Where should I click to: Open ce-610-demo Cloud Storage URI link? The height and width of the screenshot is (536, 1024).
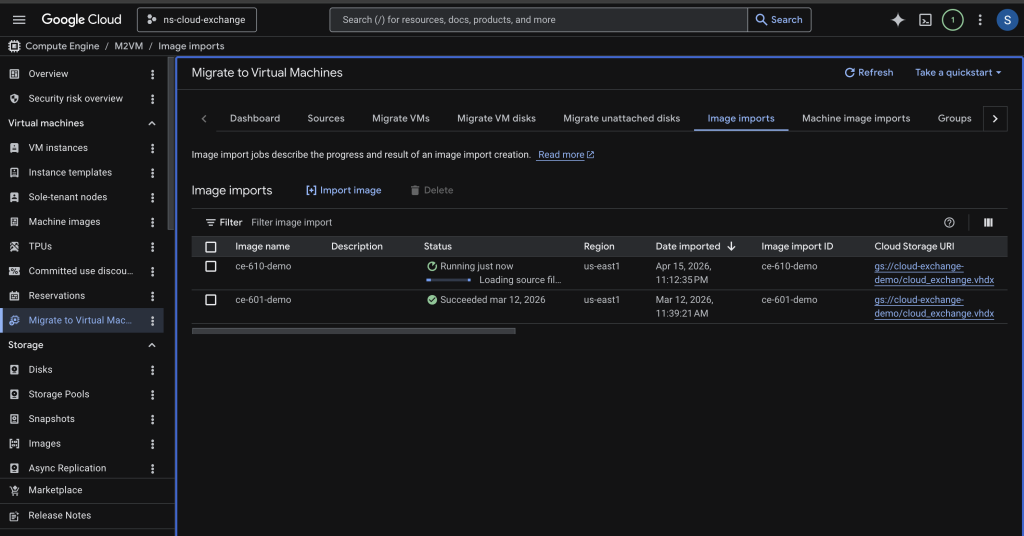[x=934, y=273]
